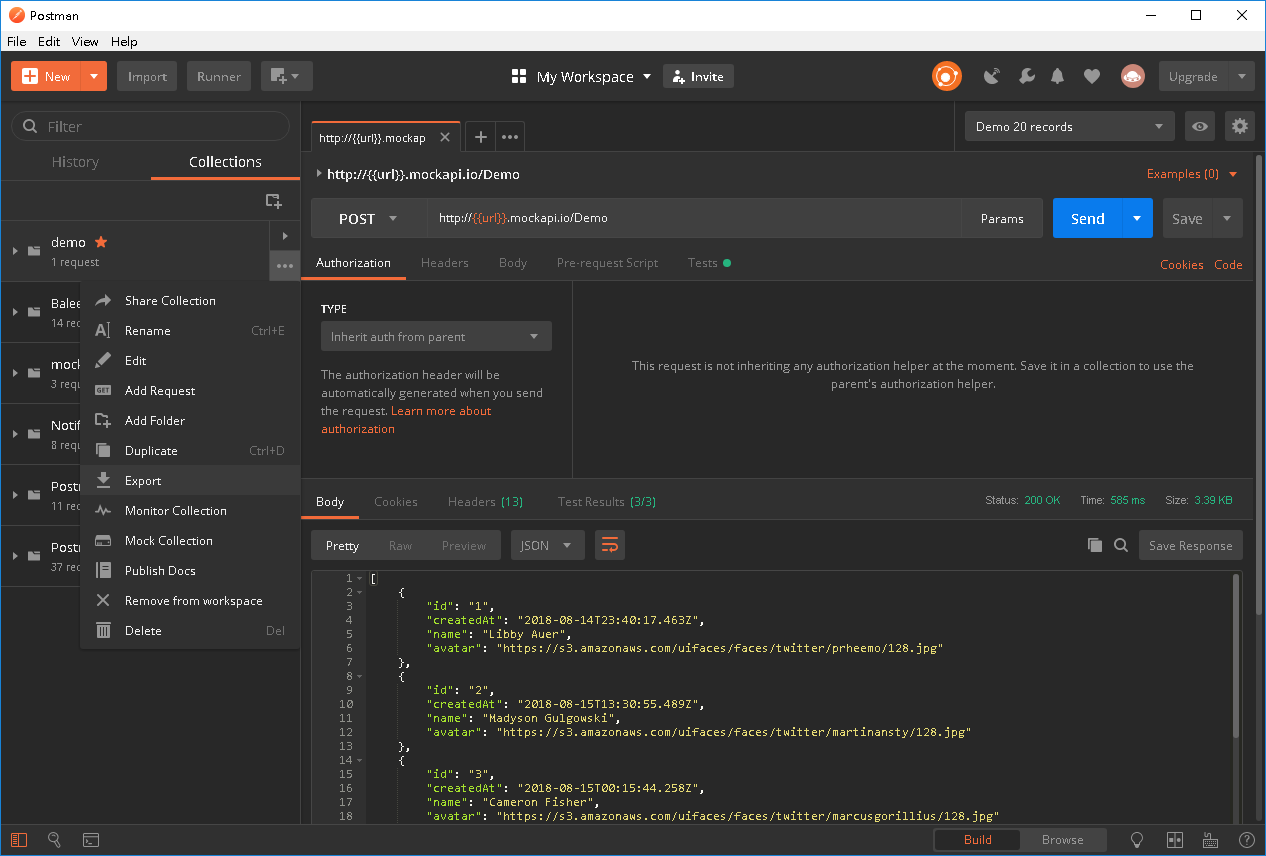The height and width of the screenshot is (856, 1266).
Task: Open the Save button dropdown arrow
Action: coord(1228,218)
